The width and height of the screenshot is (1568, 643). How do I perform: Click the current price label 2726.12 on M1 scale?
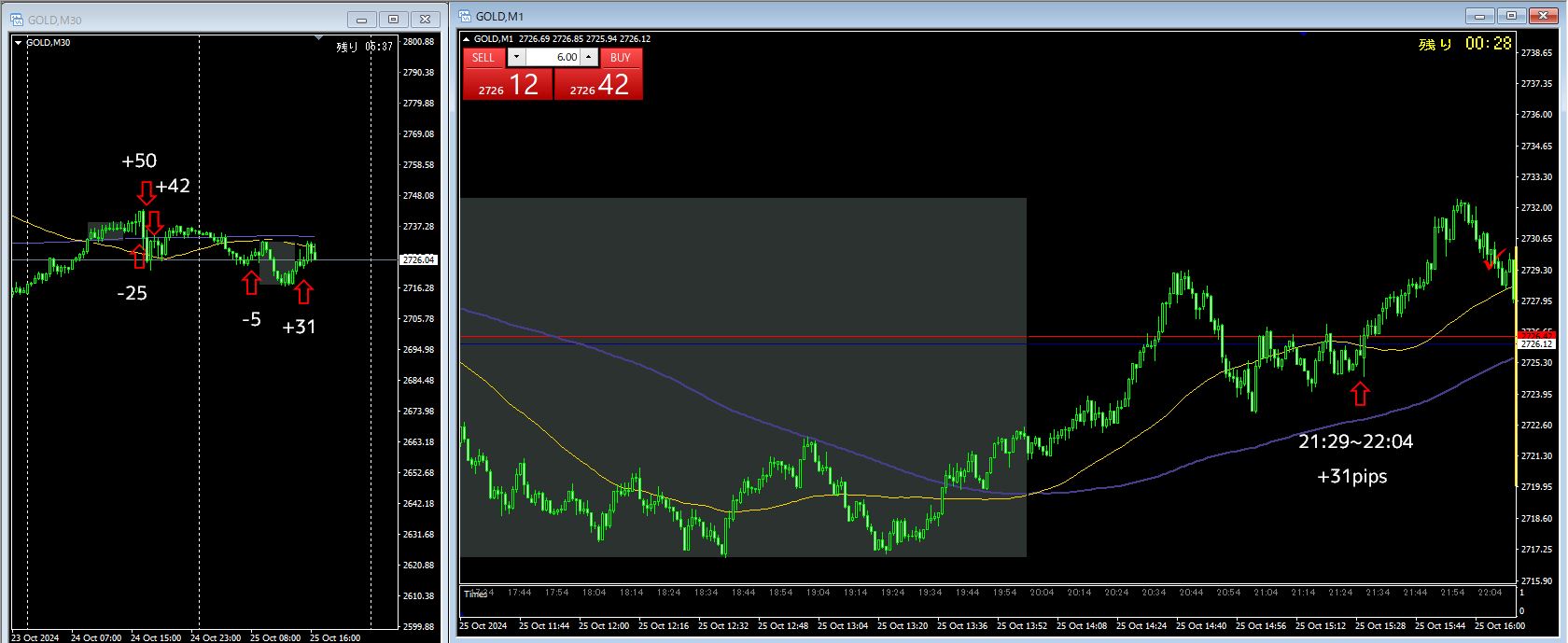click(x=1535, y=344)
